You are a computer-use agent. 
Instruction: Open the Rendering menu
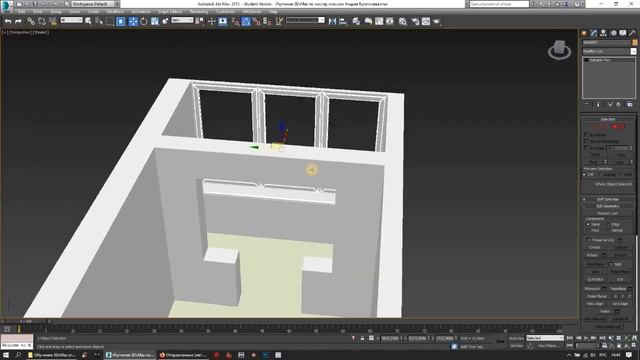pos(199,12)
